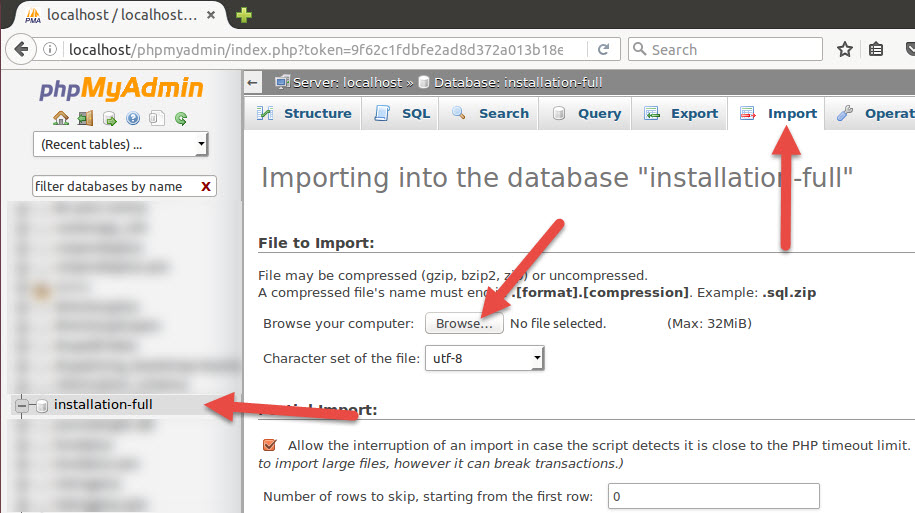Image resolution: width=915 pixels, height=513 pixels.
Task: Switch to the SQL tab
Action: click(x=402, y=113)
